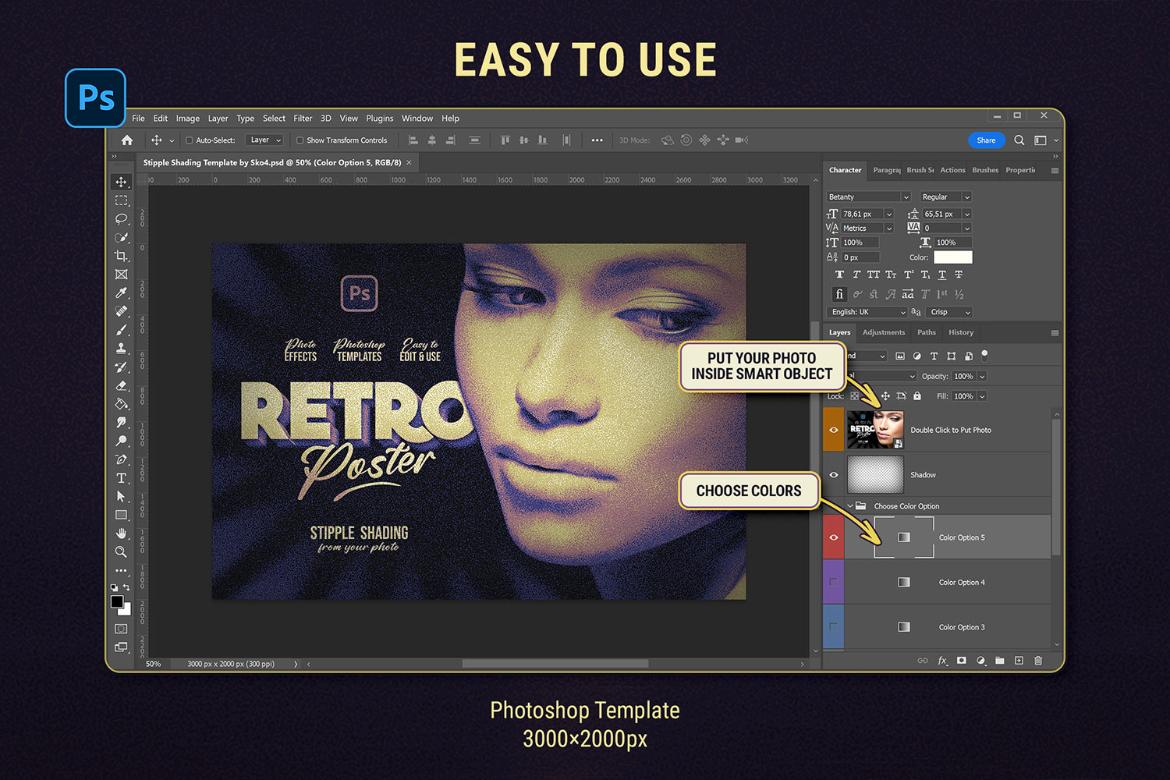Select the Eraser tool
Viewport: 1170px width, 780px height.
pyautogui.click(x=121, y=386)
